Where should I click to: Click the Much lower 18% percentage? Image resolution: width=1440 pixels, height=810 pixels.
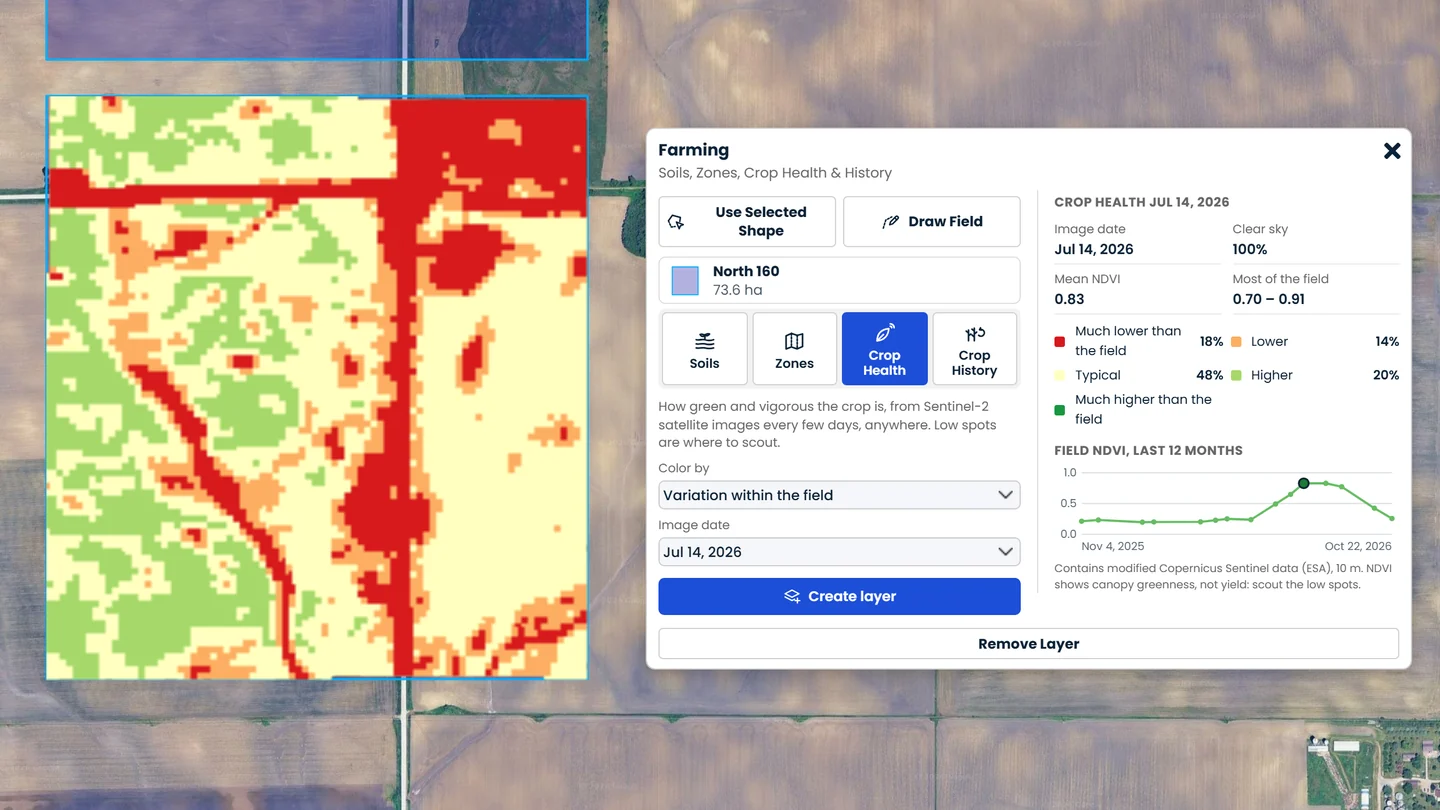pos(1211,341)
